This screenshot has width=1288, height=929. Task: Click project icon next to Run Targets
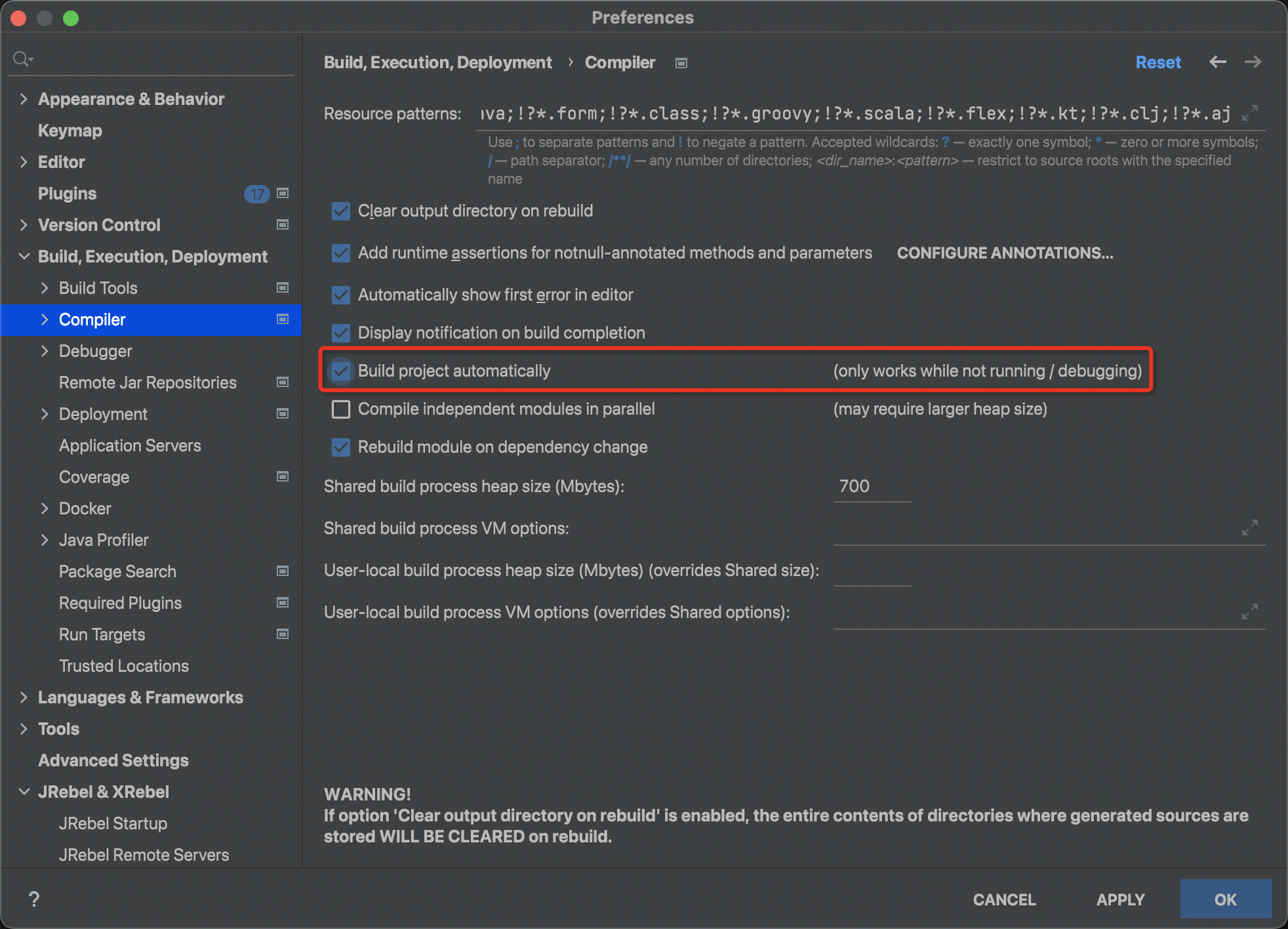pos(283,634)
